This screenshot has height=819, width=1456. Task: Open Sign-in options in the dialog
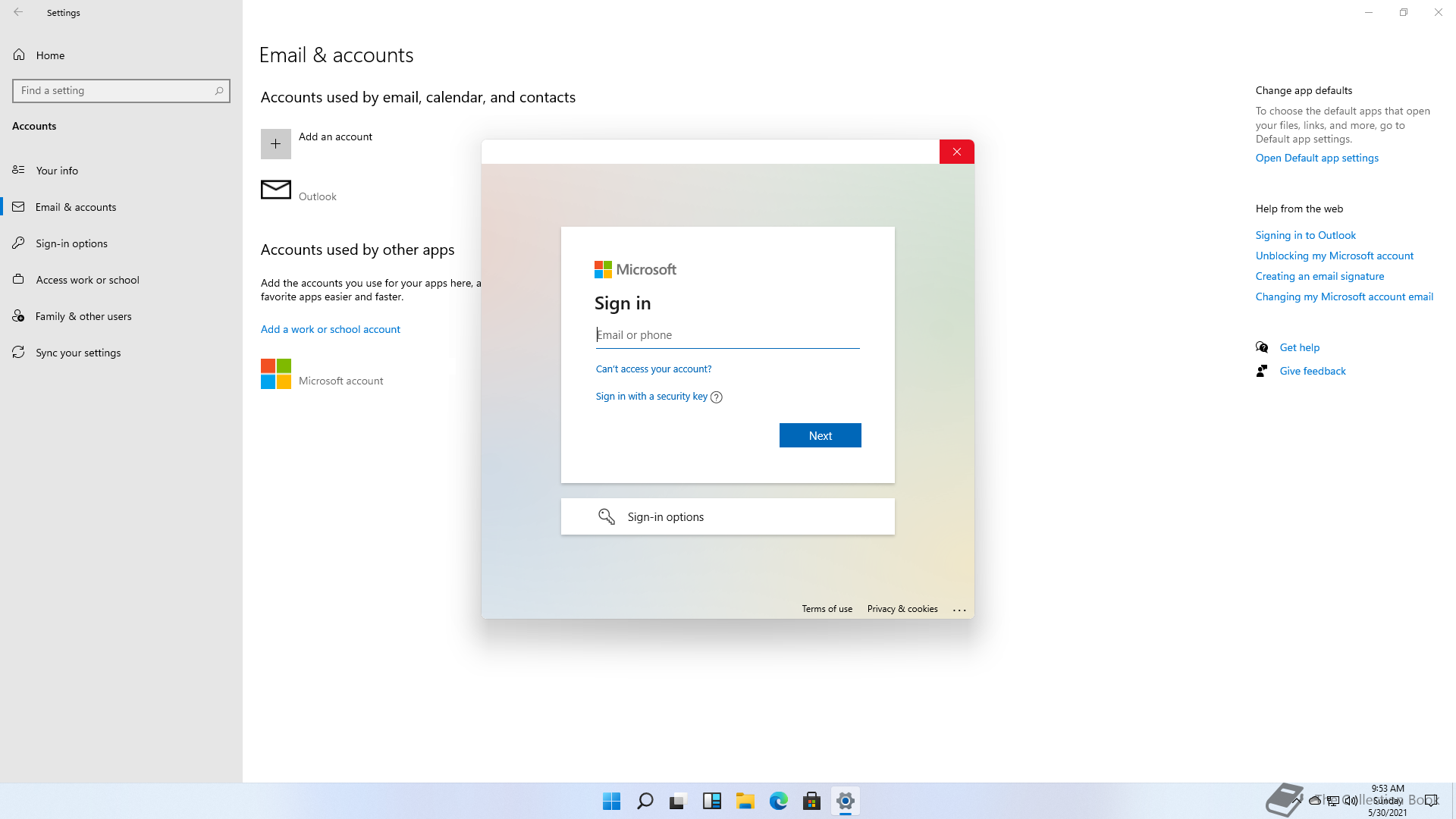728,516
